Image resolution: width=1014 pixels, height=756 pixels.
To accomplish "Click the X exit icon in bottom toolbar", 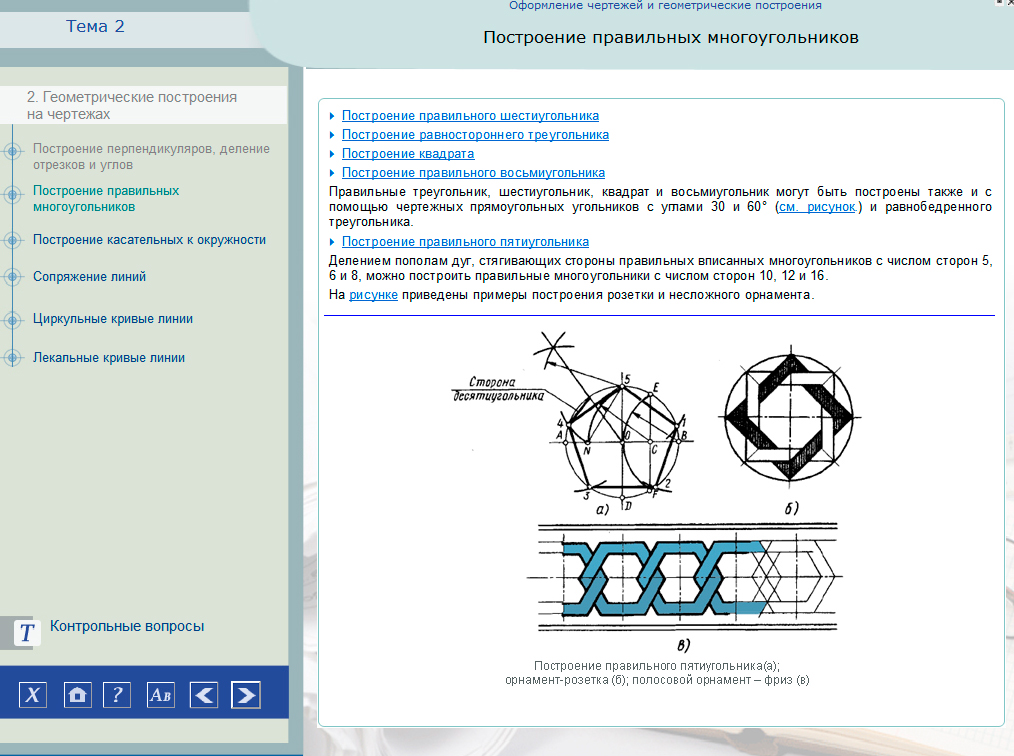I will (32, 695).
